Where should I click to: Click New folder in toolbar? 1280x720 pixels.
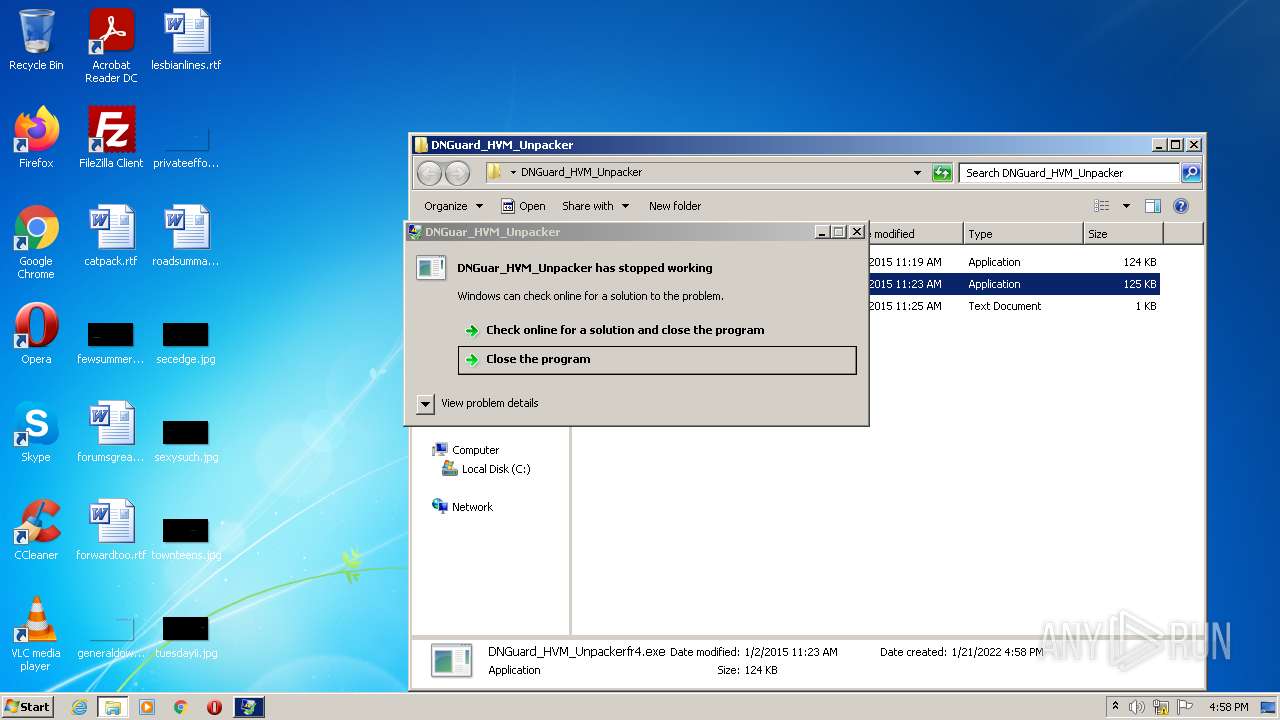click(675, 206)
